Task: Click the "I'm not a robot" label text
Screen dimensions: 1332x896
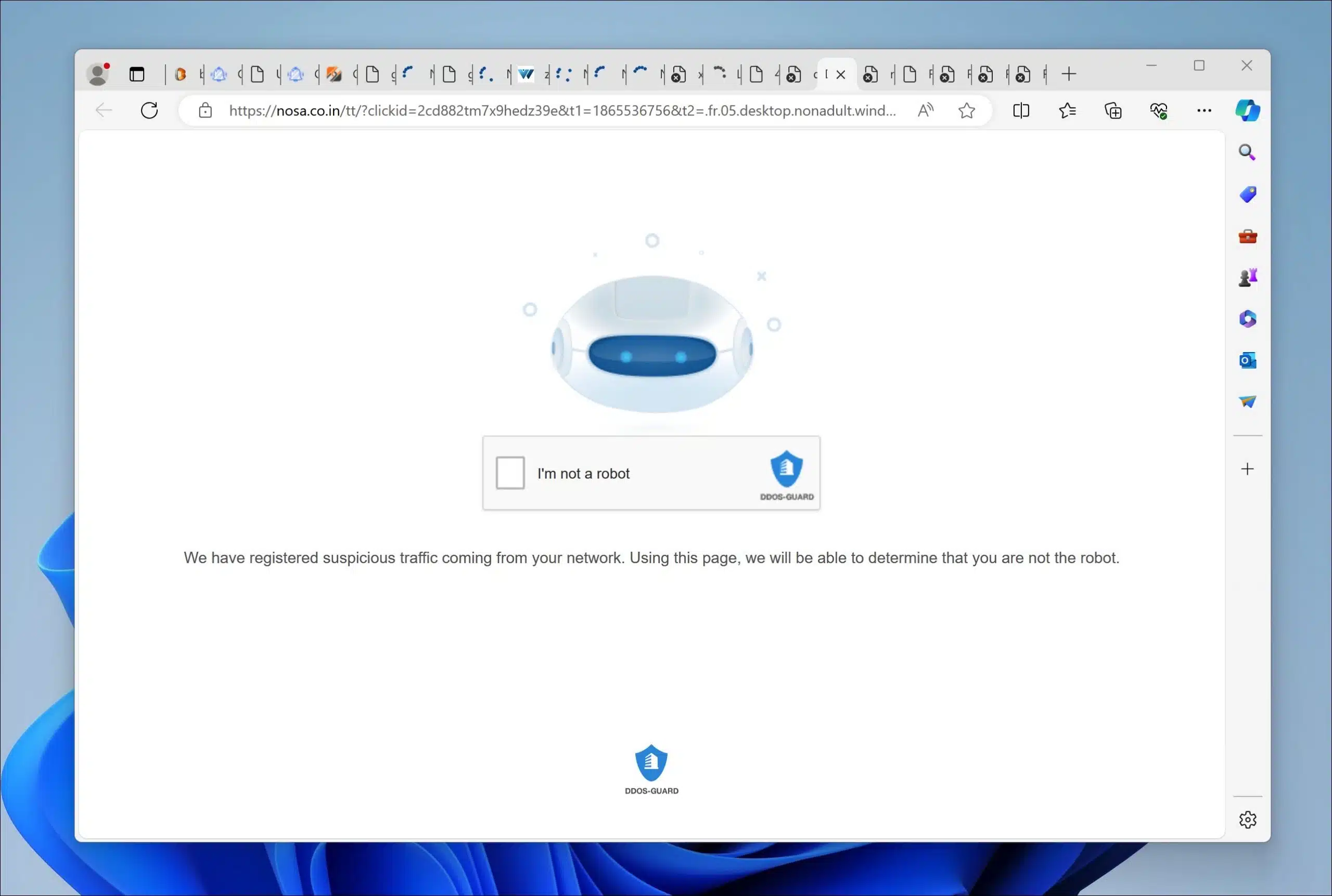Action: pyautogui.click(x=583, y=473)
